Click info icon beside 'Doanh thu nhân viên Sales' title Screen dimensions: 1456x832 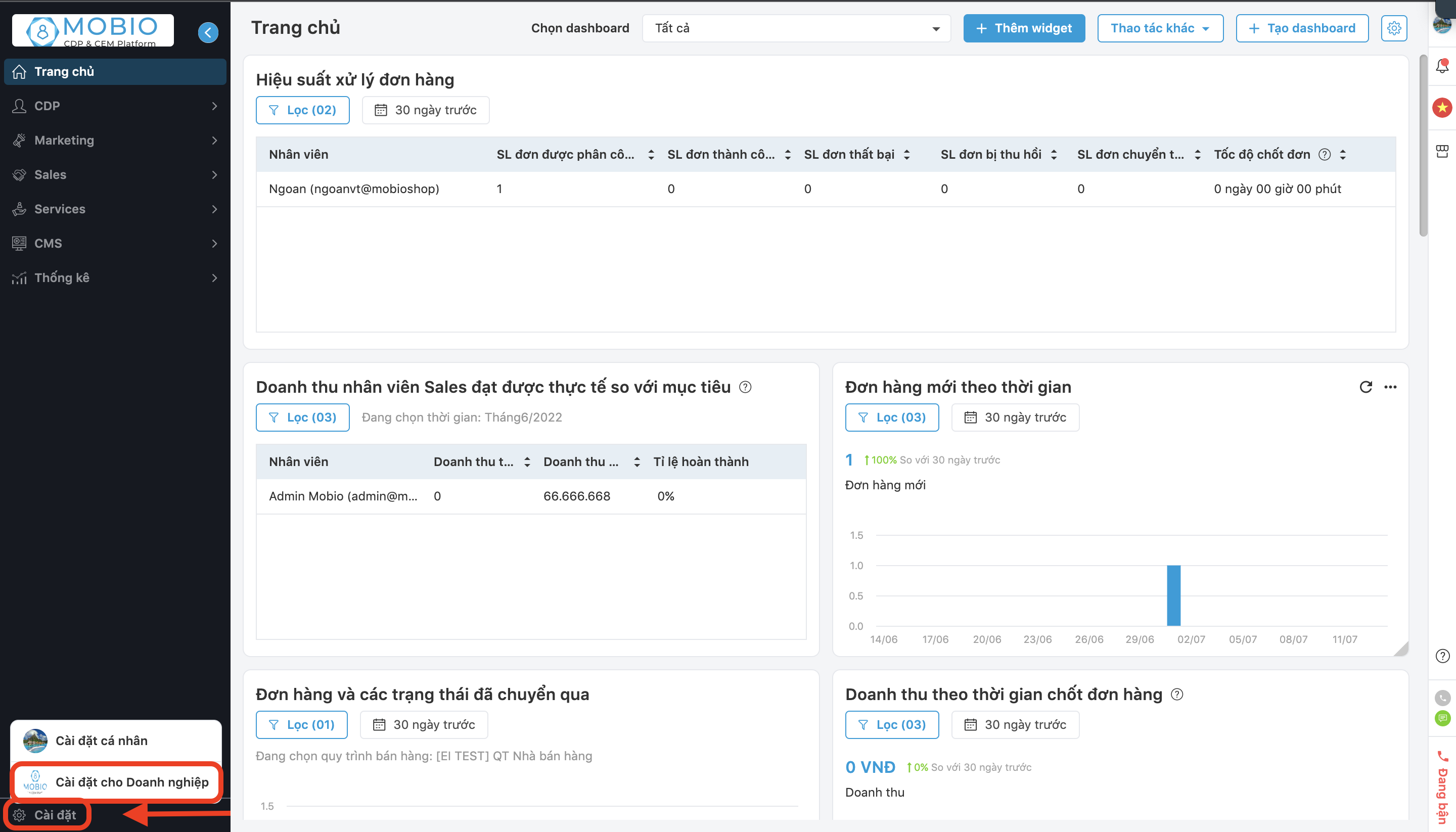745,387
